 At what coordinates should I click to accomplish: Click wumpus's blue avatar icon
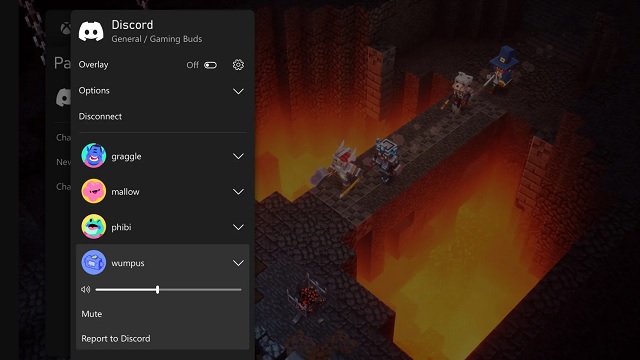(94, 262)
